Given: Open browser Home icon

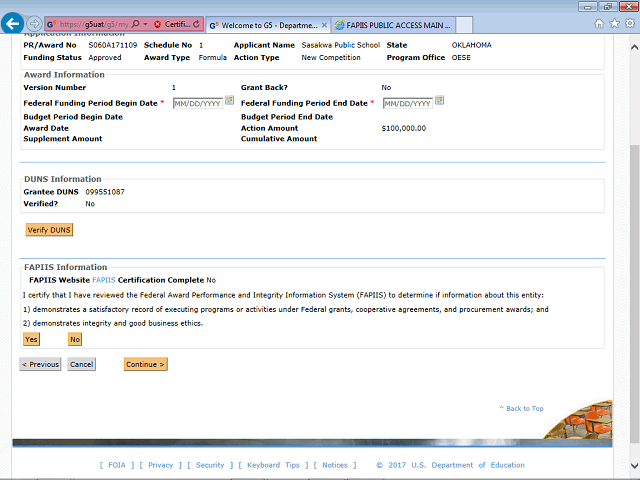Looking at the screenshot, I should pyautogui.click(x=599, y=24).
